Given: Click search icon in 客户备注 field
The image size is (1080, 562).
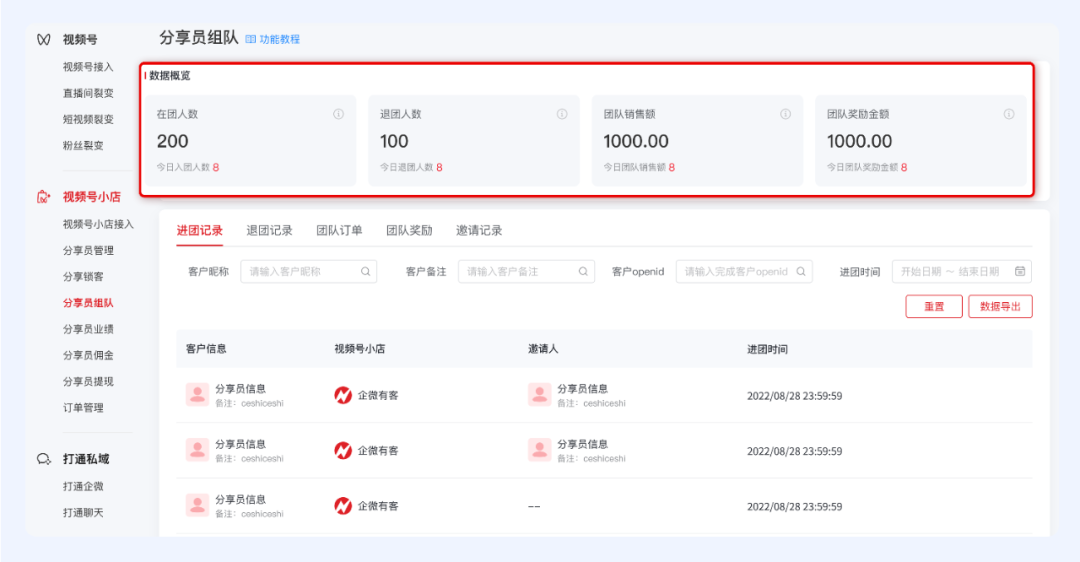Looking at the screenshot, I should [x=583, y=271].
